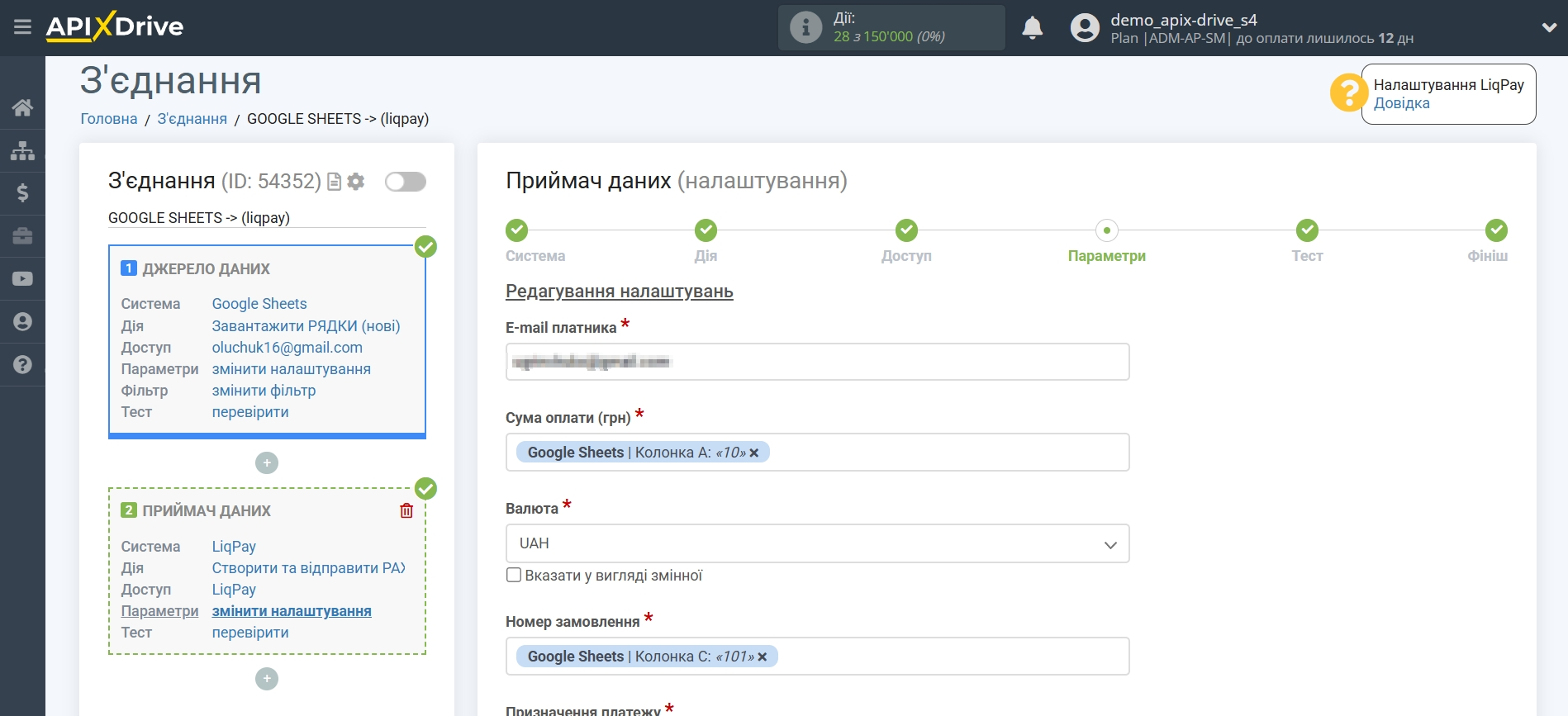1568x716 pixels.
Task: Check Вказати у вигляді змінної checkbox
Action: (x=514, y=575)
